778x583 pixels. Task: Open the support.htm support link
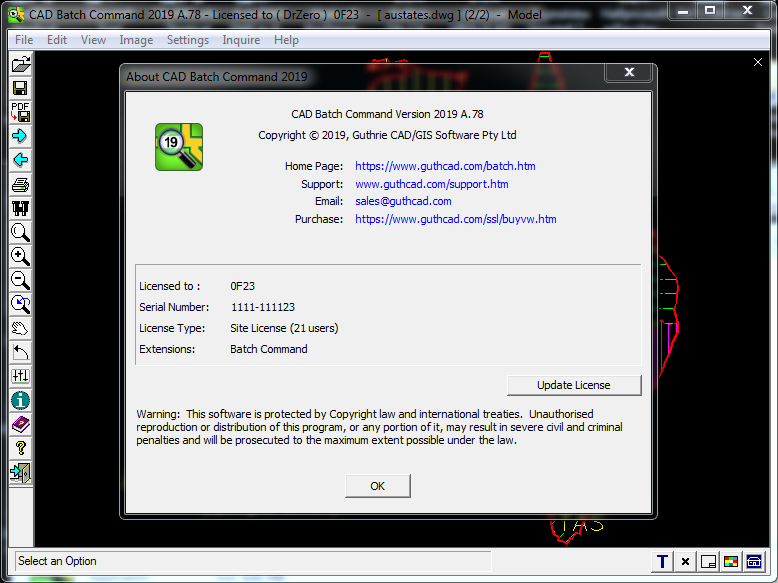[x=432, y=184]
